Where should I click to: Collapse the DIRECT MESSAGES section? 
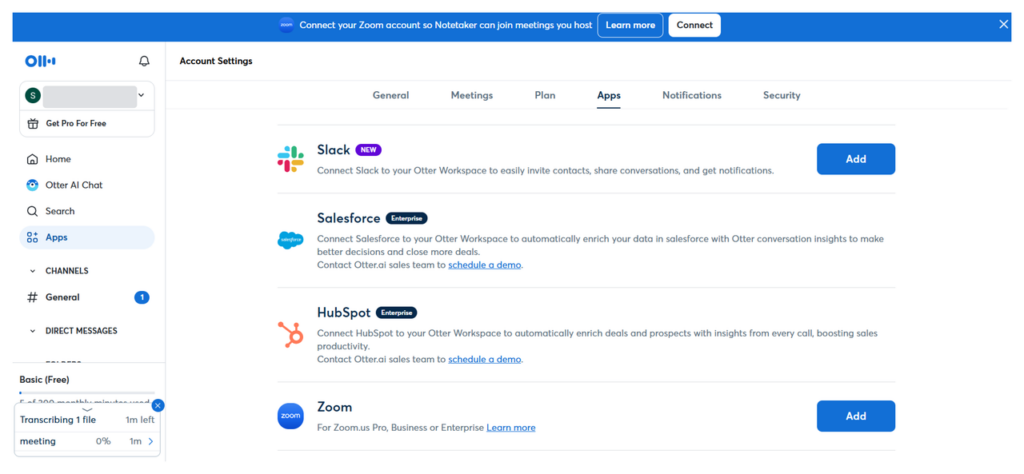tap(33, 331)
